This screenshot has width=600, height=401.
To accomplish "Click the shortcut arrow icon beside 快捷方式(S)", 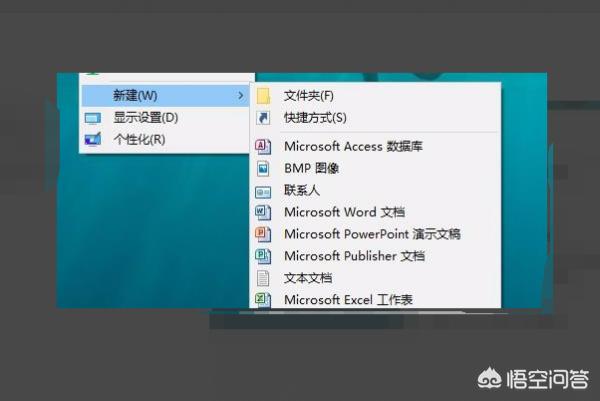I will (263, 118).
